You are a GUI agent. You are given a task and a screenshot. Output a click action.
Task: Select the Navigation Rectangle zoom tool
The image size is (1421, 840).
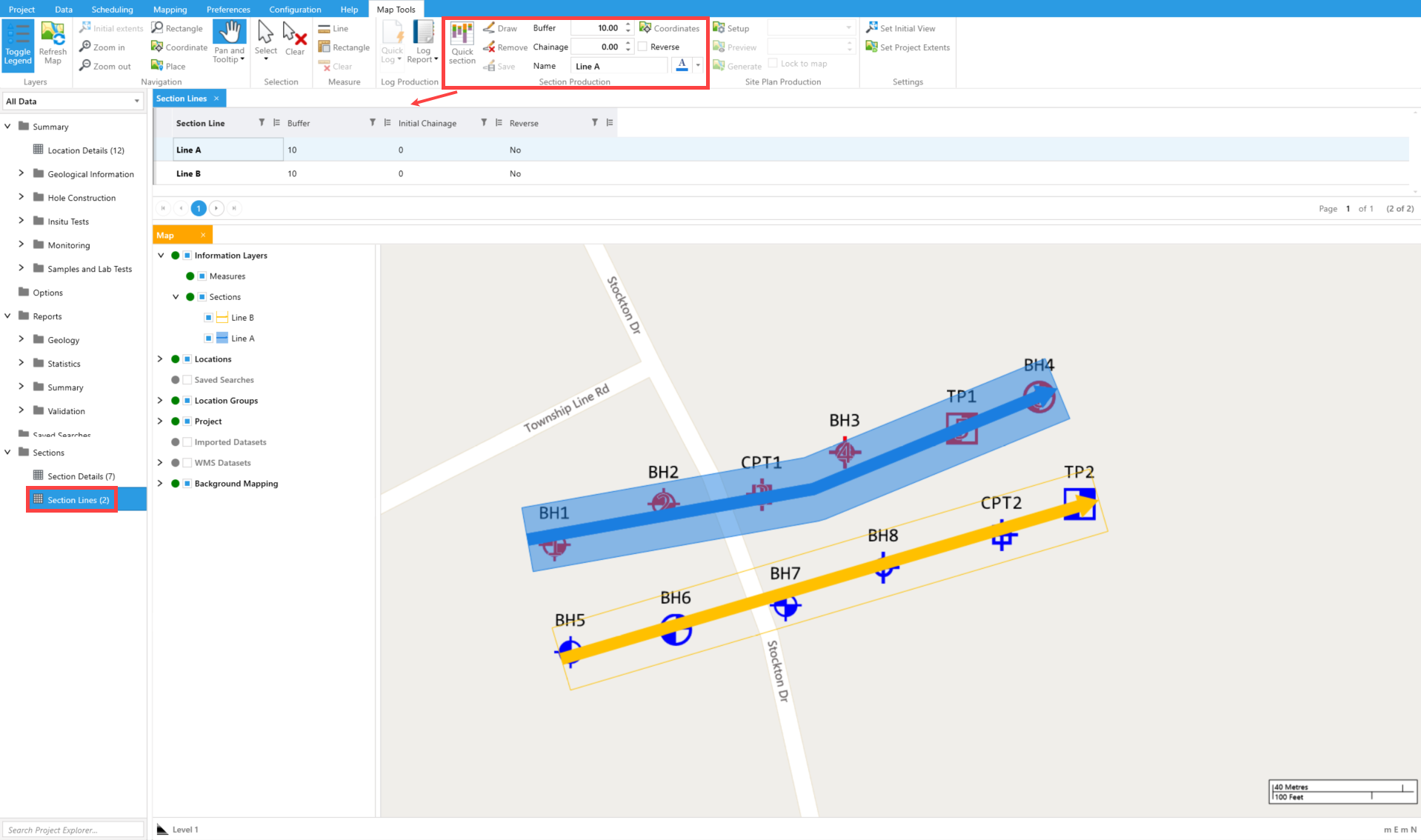coord(177,28)
